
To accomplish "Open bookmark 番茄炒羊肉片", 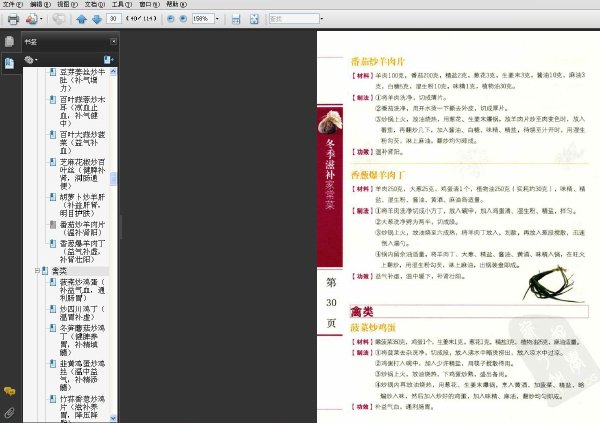I will click(82, 228).
